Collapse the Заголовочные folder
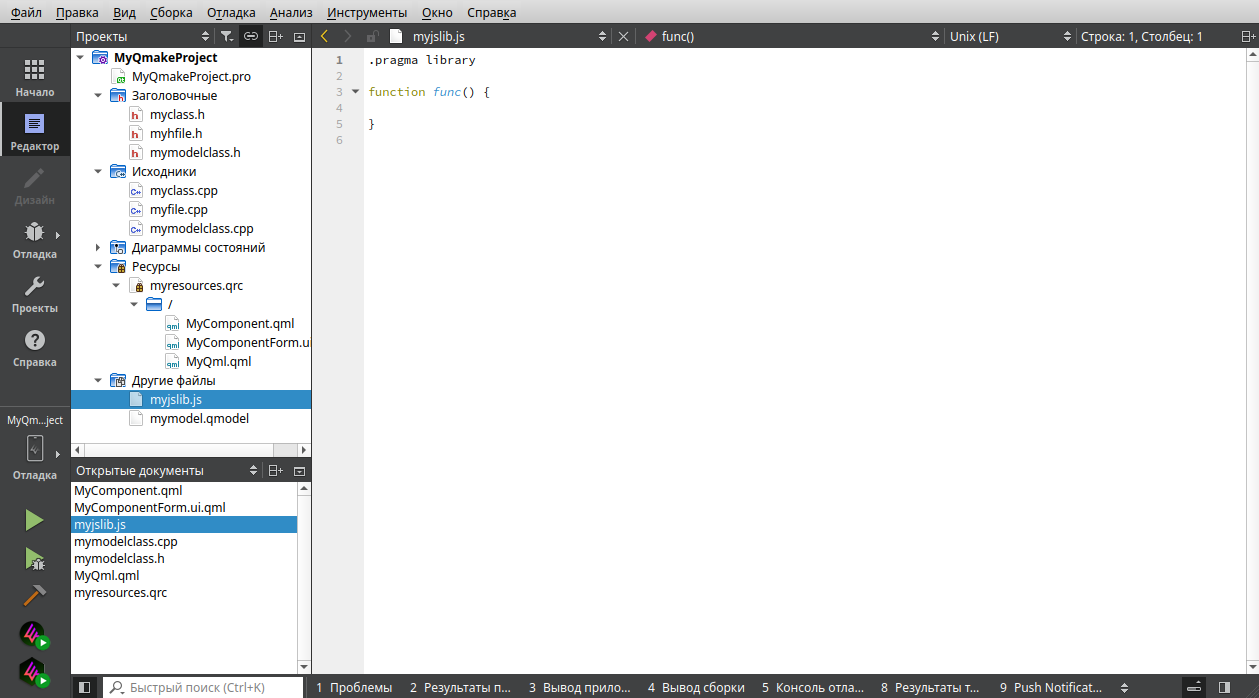Image resolution: width=1259 pixels, height=698 pixels. tap(98, 96)
